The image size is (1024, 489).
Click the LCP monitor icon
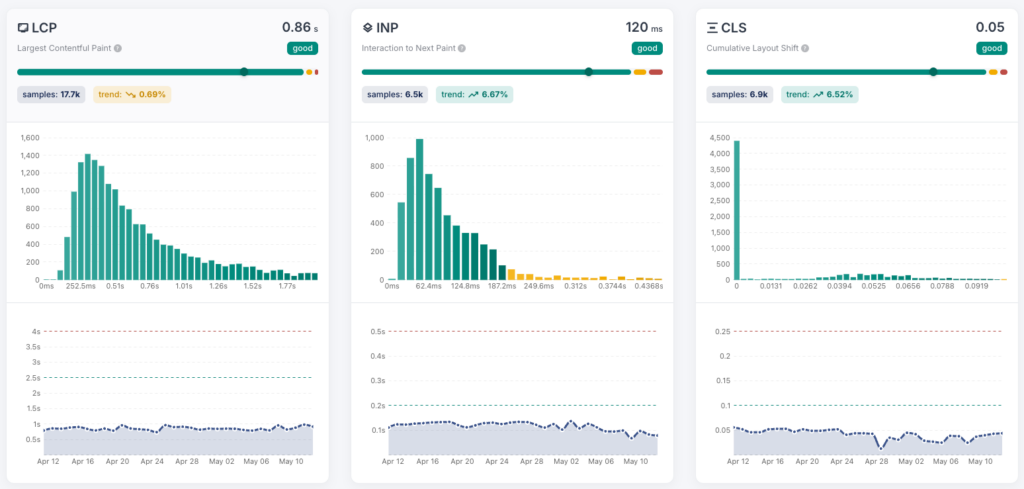click(23, 27)
